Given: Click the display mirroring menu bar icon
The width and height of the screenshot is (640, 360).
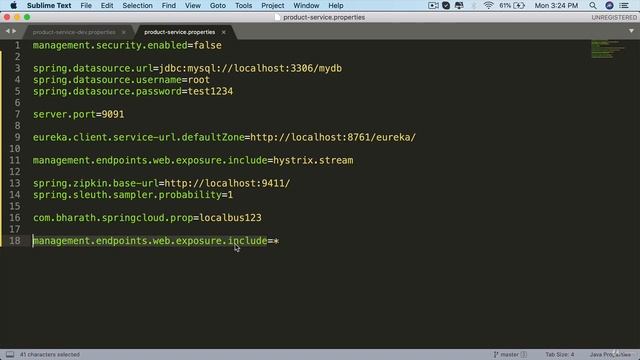Looking at the screenshot, I should 459,5.
